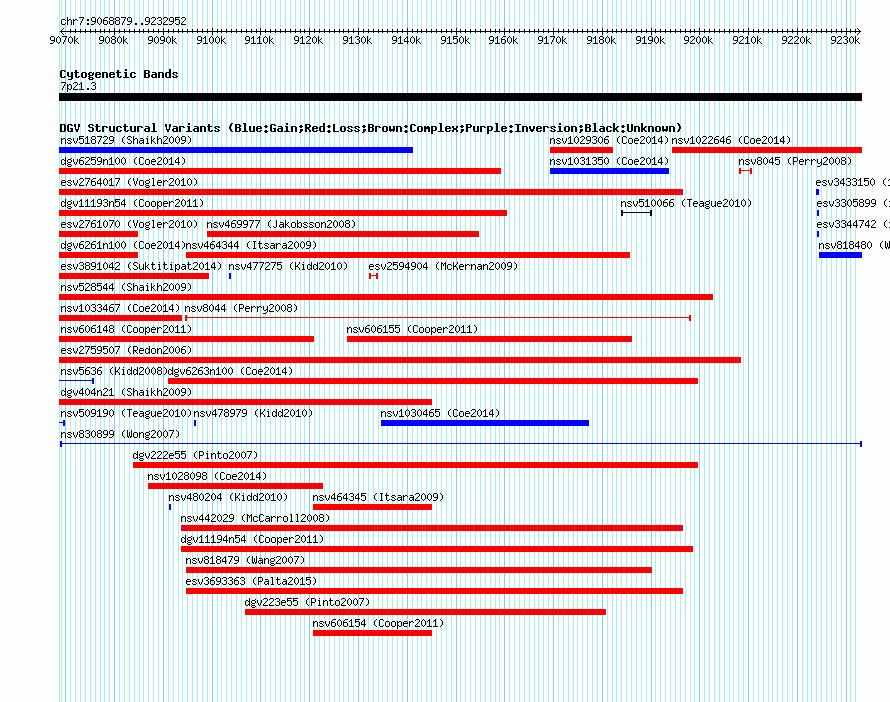This screenshot has width=890, height=702.
Task: Select esv2594904 (McKernan2009) variant label
Action: point(443,266)
